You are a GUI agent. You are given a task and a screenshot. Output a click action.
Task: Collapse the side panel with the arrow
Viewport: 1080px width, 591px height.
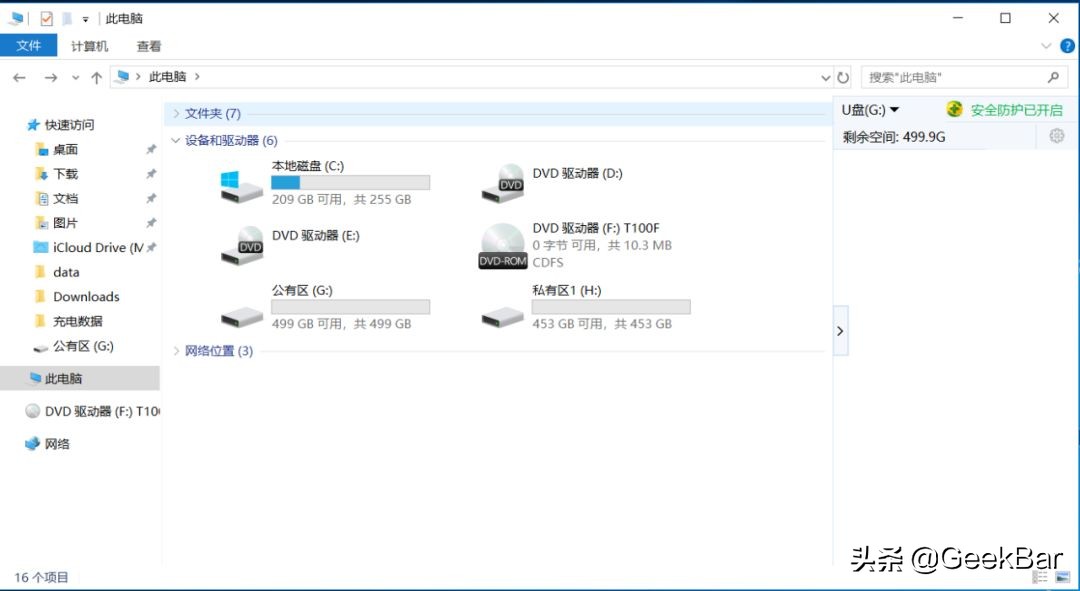click(x=840, y=331)
